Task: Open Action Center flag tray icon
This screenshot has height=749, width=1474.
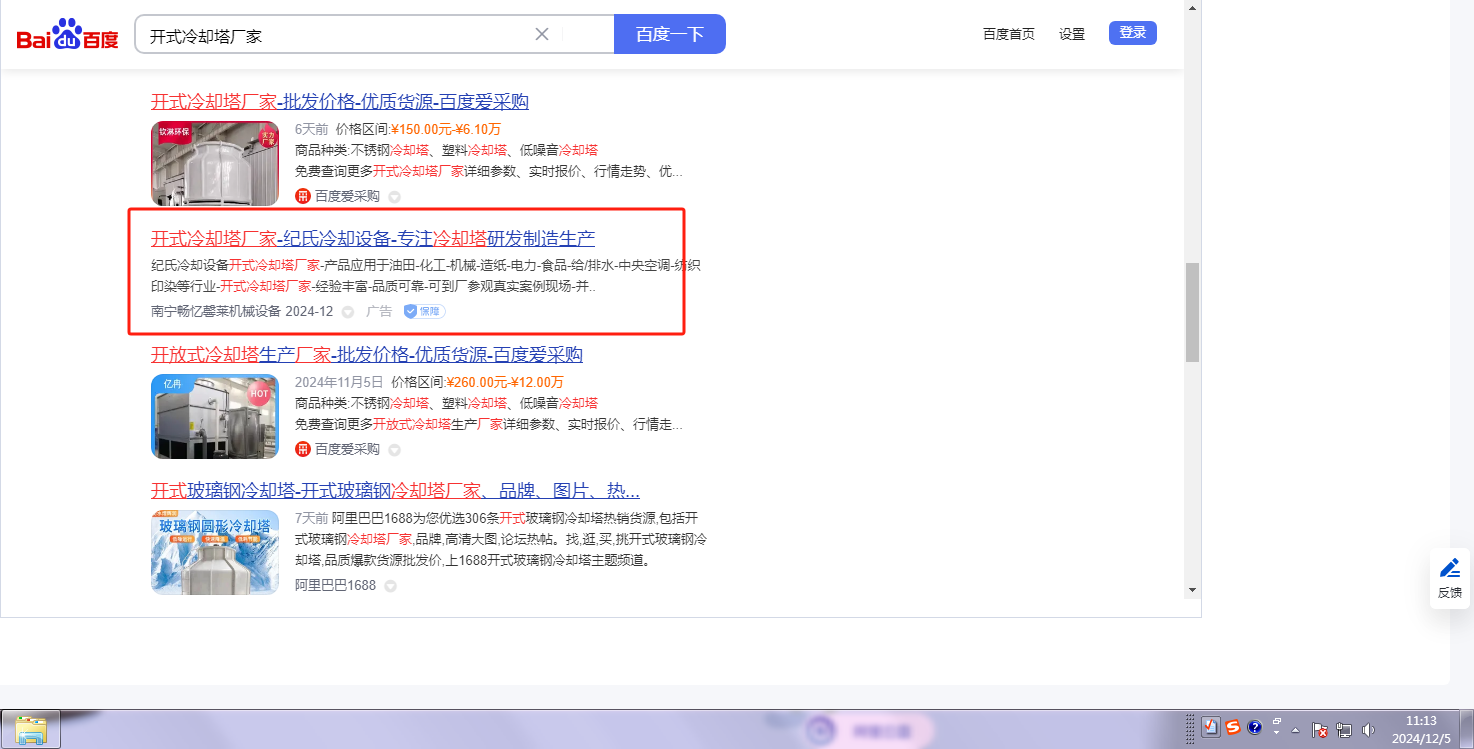Action: pos(1319,730)
